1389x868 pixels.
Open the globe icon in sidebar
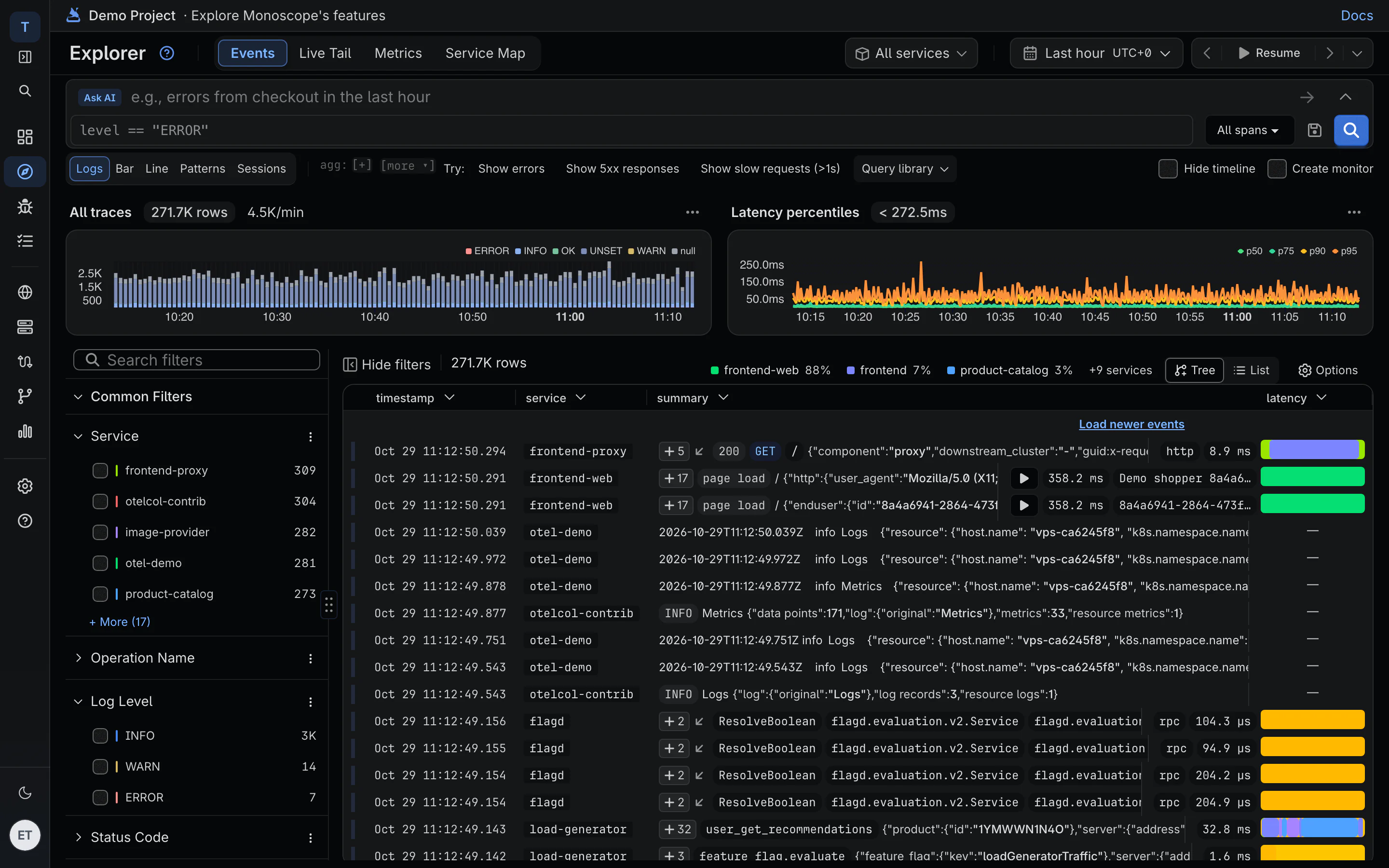25,292
